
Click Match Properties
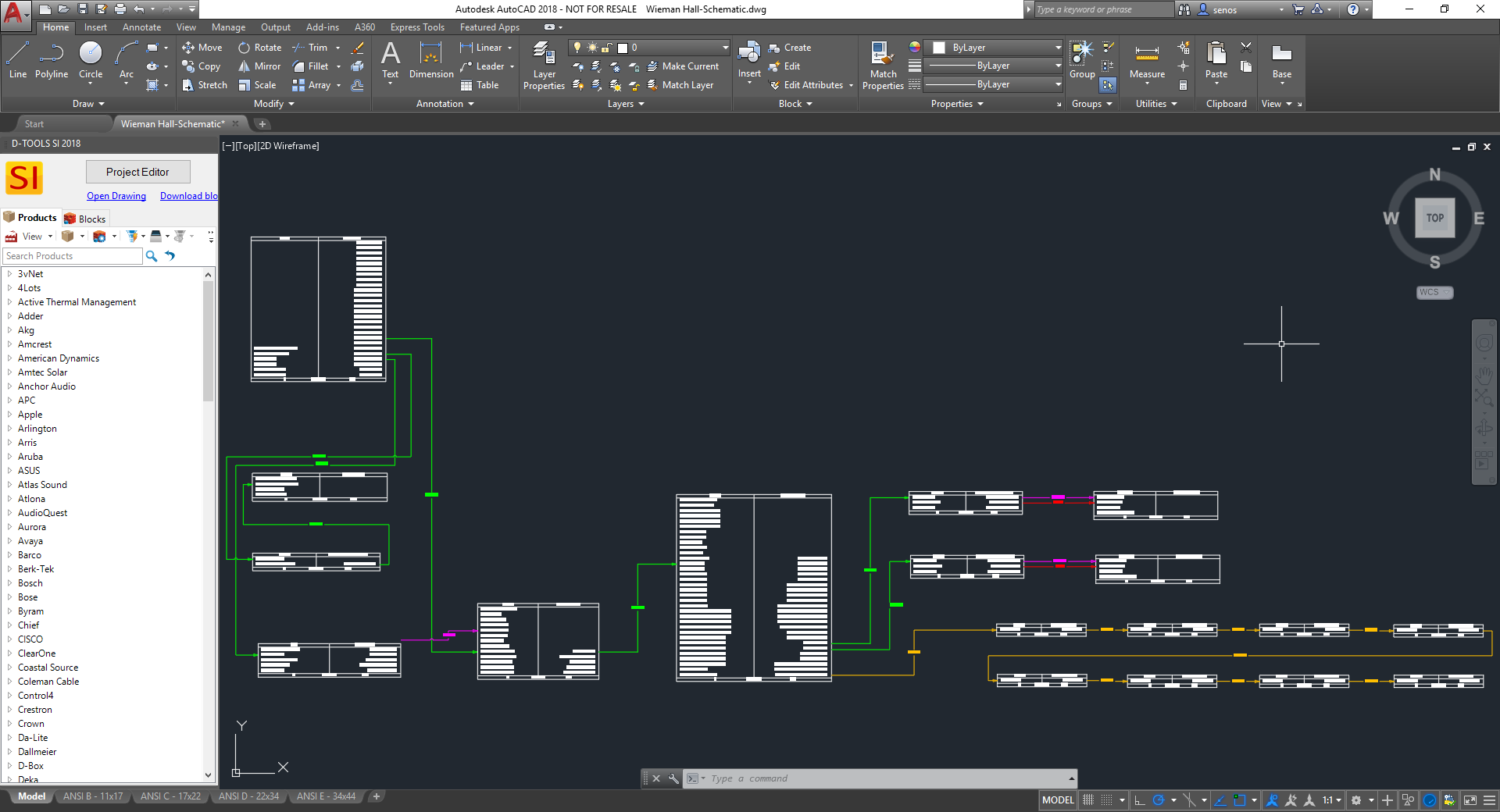click(883, 66)
